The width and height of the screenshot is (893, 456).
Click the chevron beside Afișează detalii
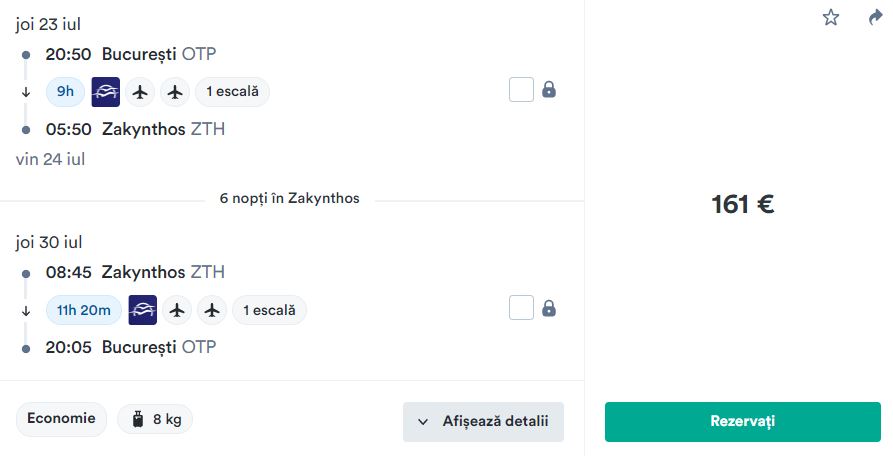[x=423, y=422]
